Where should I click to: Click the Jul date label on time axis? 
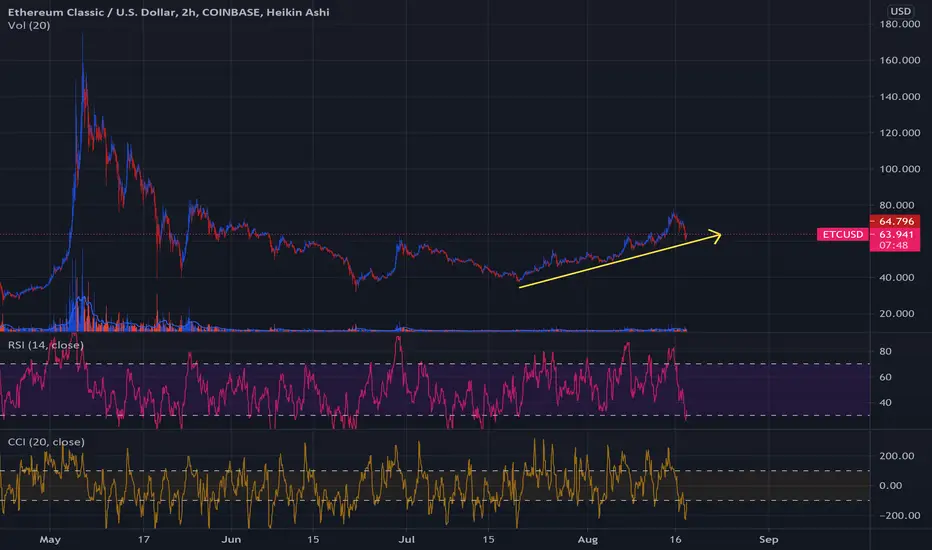[x=407, y=540]
